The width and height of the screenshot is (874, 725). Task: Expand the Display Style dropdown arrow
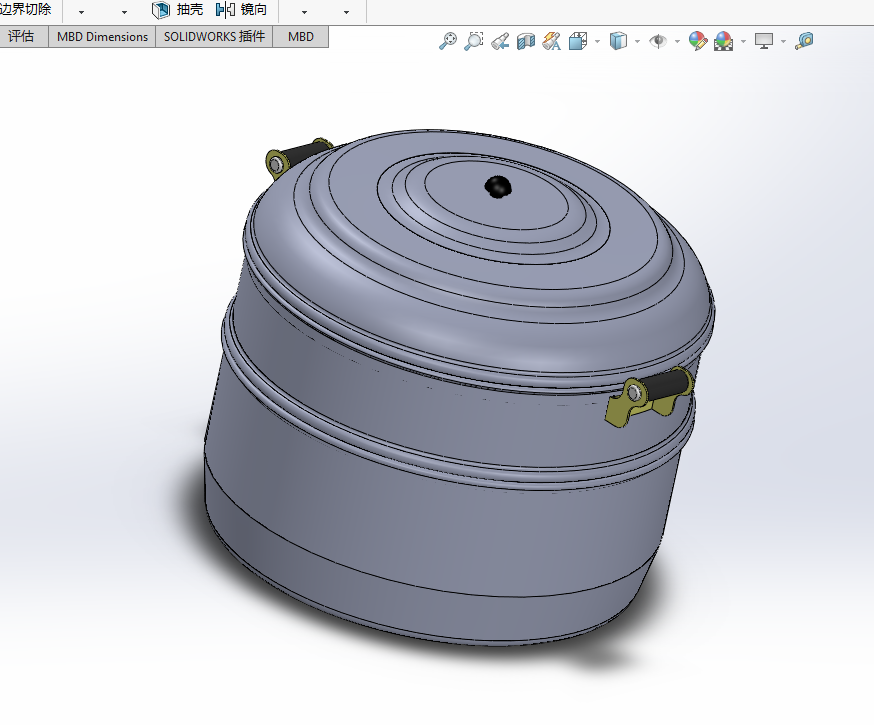637,42
